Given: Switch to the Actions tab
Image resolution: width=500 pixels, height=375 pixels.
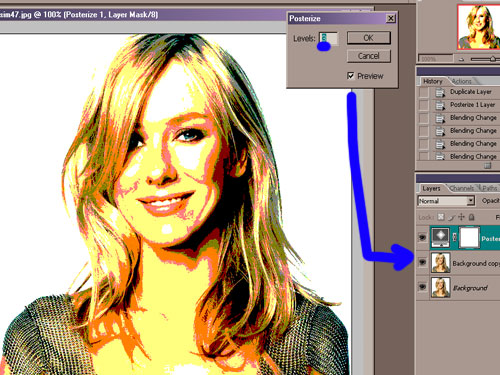Looking at the screenshot, I should tap(462, 81).
